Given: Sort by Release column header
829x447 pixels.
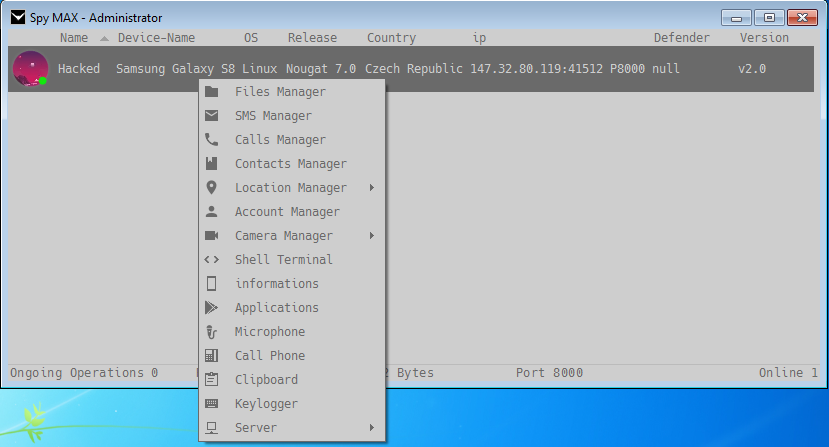Looking at the screenshot, I should tap(312, 38).
